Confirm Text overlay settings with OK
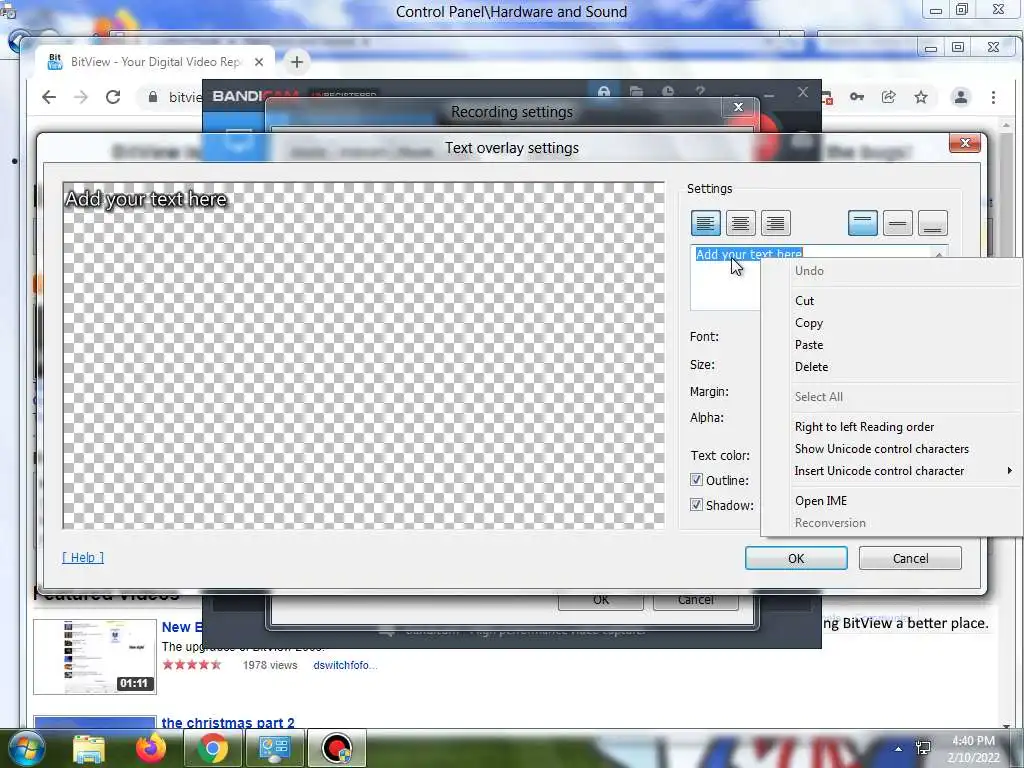The image size is (1024, 768). (x=796, y=558)
